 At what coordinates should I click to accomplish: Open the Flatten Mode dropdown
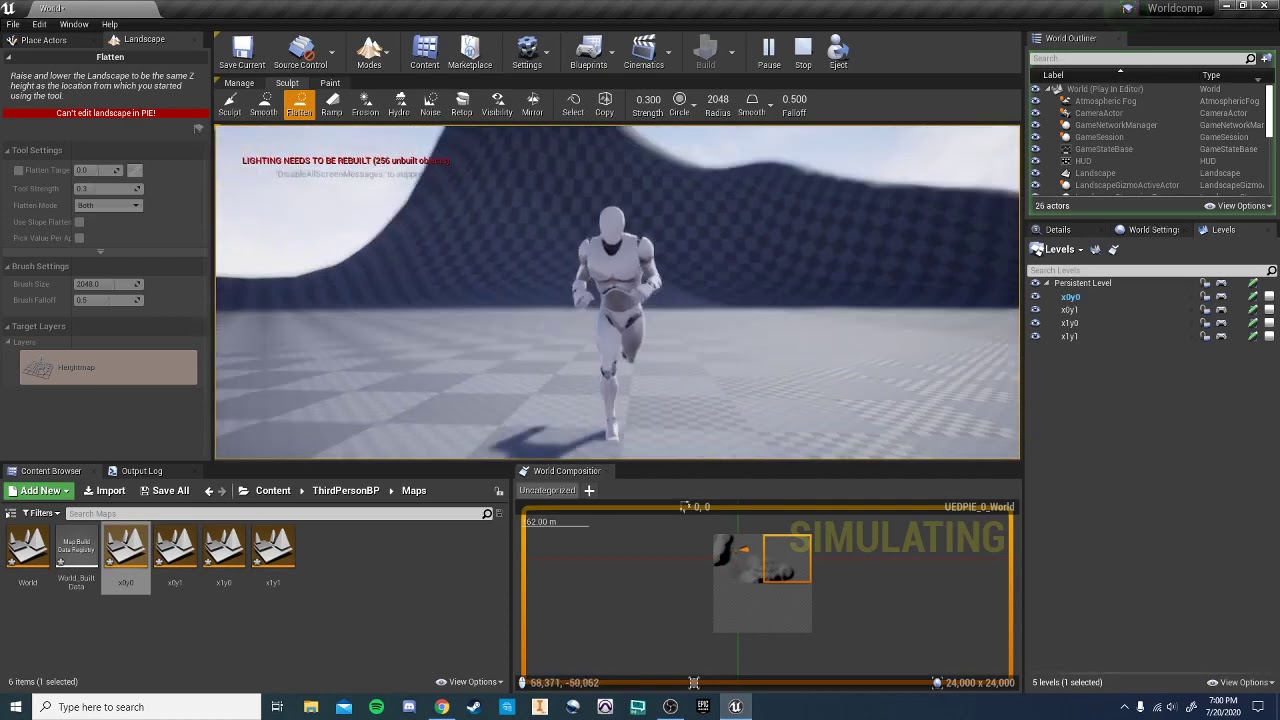(x=108, y=206)
